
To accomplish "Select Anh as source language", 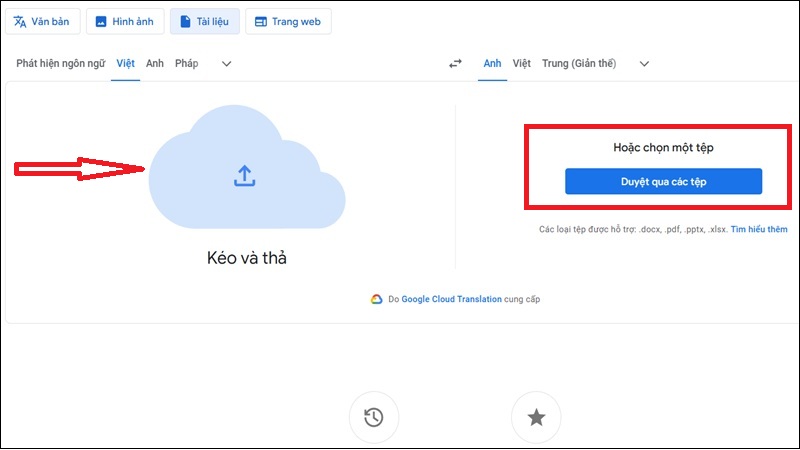I will [x=155, y=63].
